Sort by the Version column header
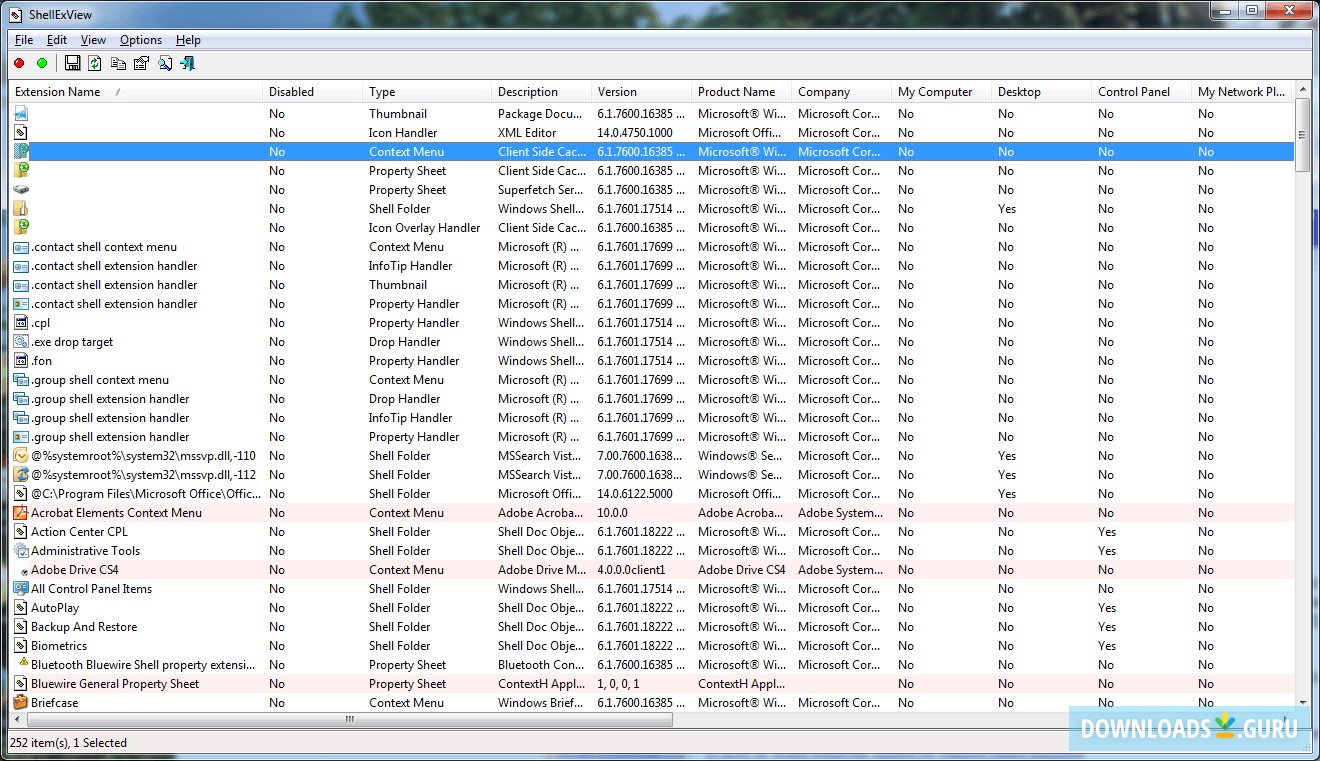Image resolution: width=1320 pixels, height=761 pixels. click(x=642, y=92)
